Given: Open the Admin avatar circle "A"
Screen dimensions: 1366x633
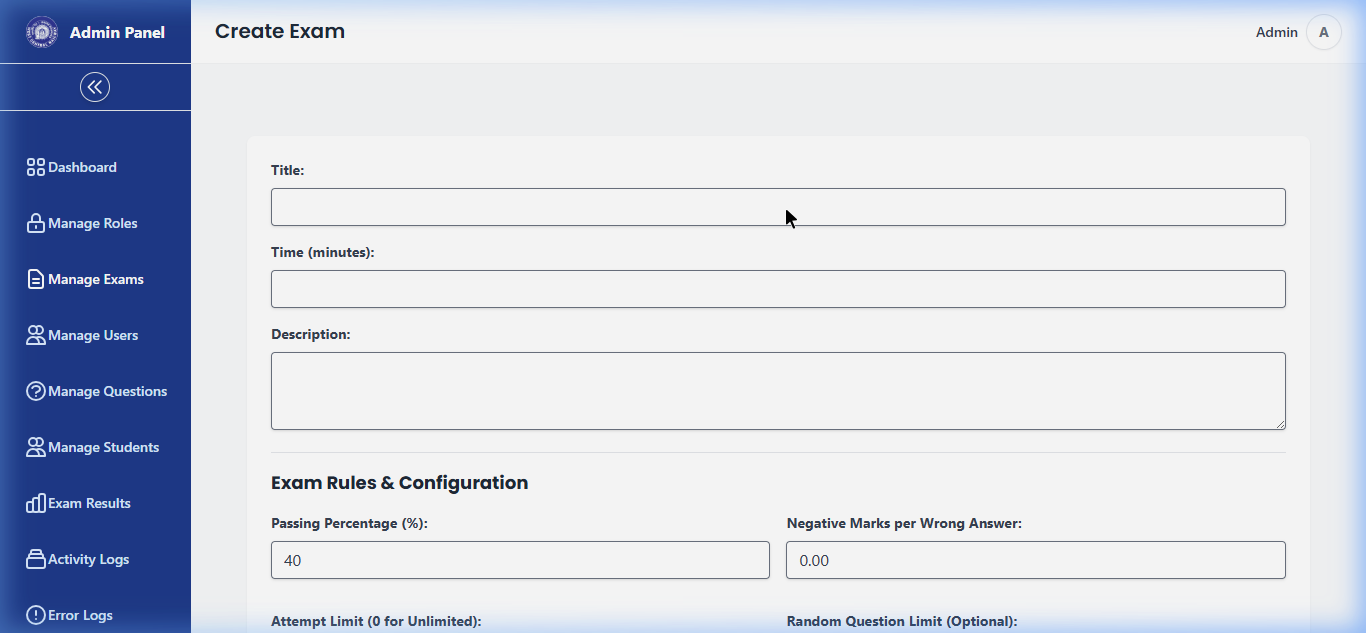Looking at the screenshot, I should [x=1324, y=32].
